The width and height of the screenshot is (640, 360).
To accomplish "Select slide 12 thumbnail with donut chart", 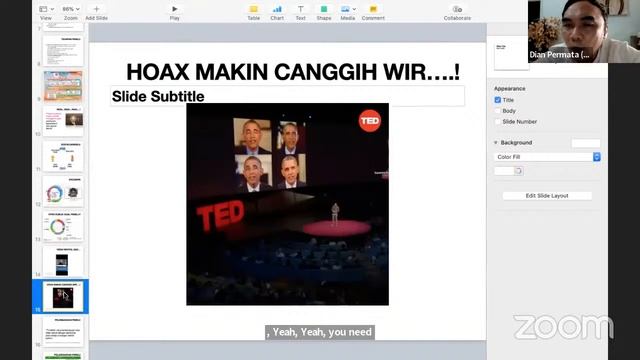I will click(63, 191).
